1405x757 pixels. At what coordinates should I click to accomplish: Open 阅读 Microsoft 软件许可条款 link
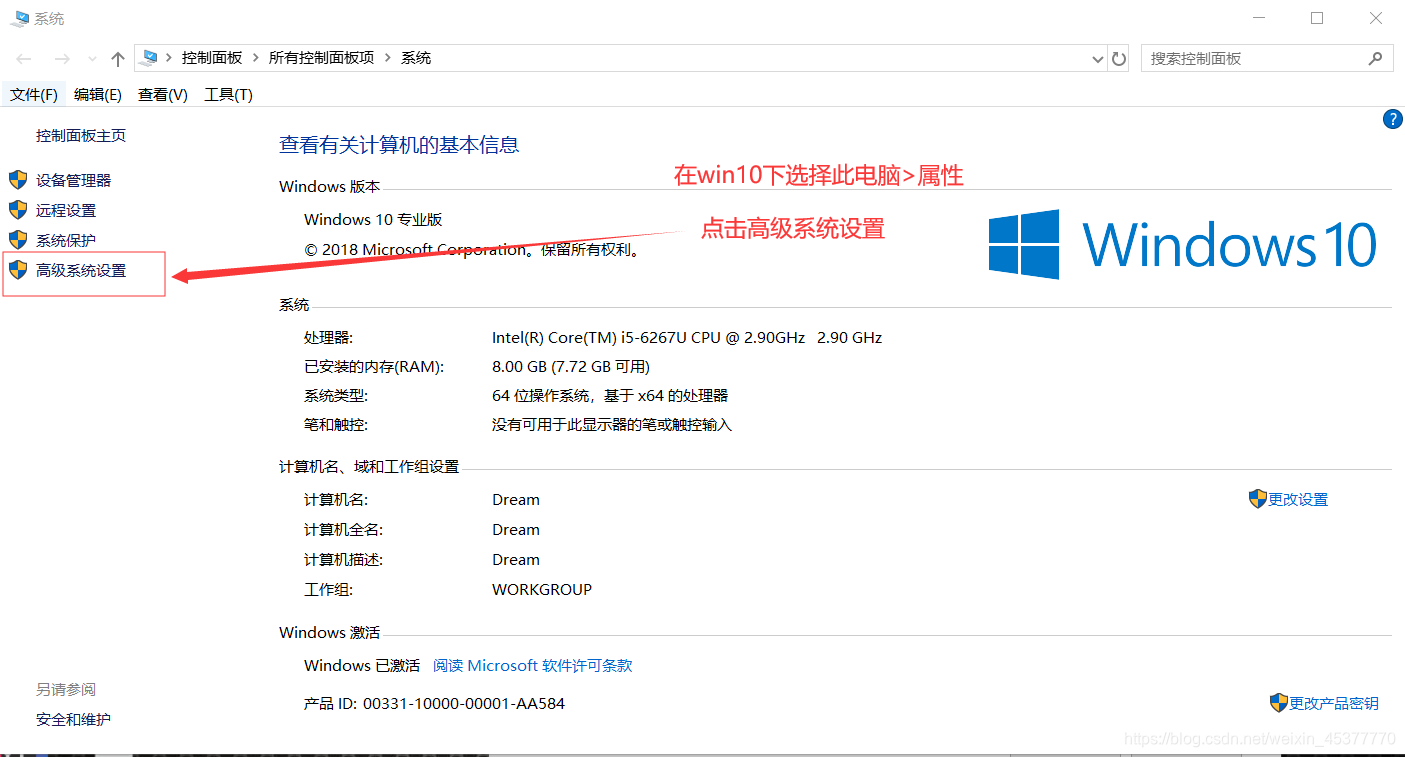(x=532, y=666)
